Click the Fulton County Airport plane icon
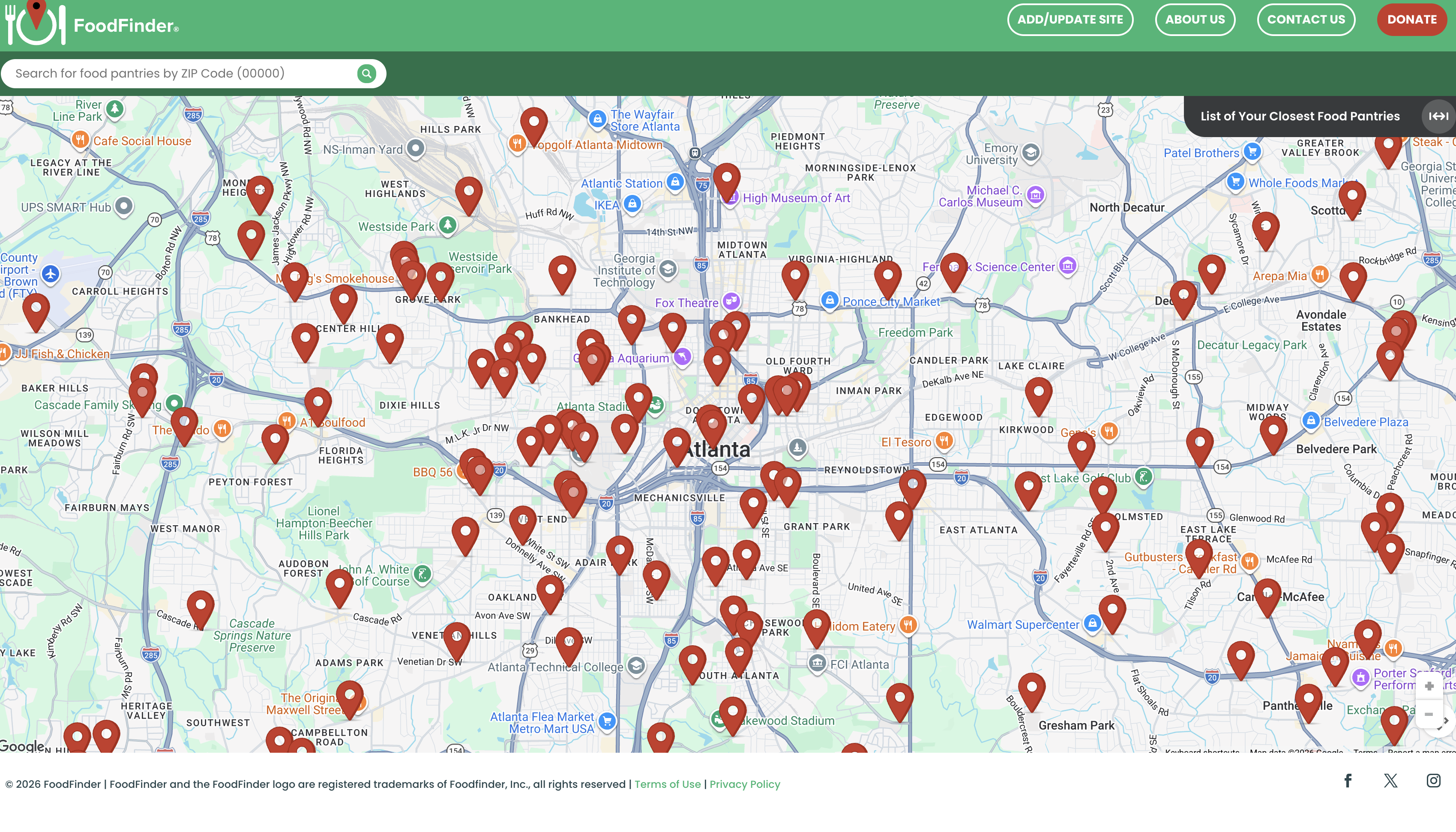This screenshot has height=832, width=1456. pyautogui.click(x=51, y=274)
